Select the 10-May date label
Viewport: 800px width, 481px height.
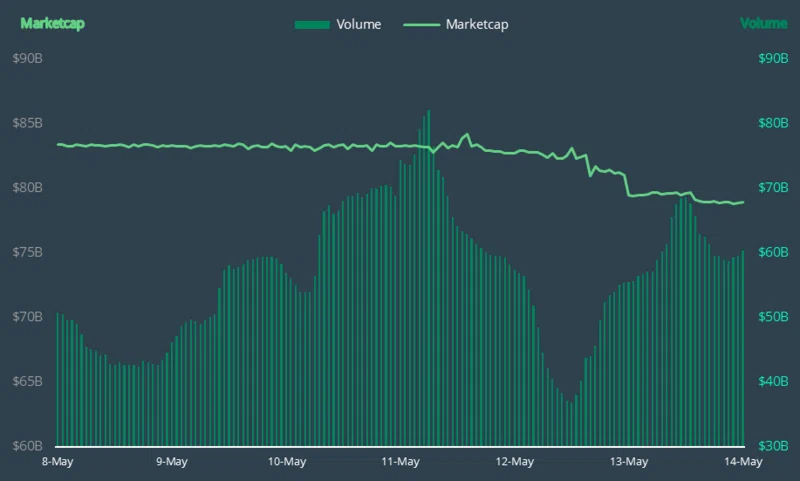tap(287, 462)
